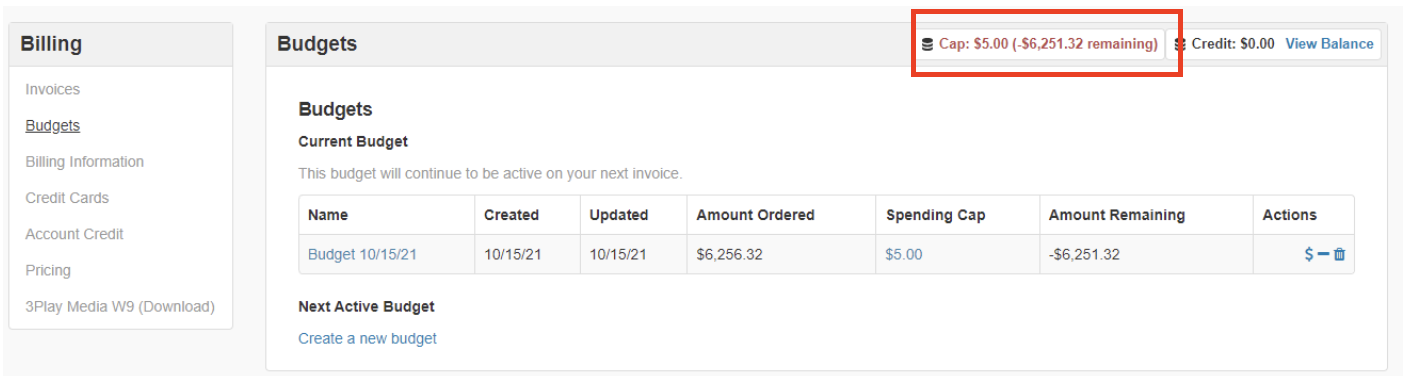Click the Amount Remaining column header
The image size is (1404, 376).
1117,215
